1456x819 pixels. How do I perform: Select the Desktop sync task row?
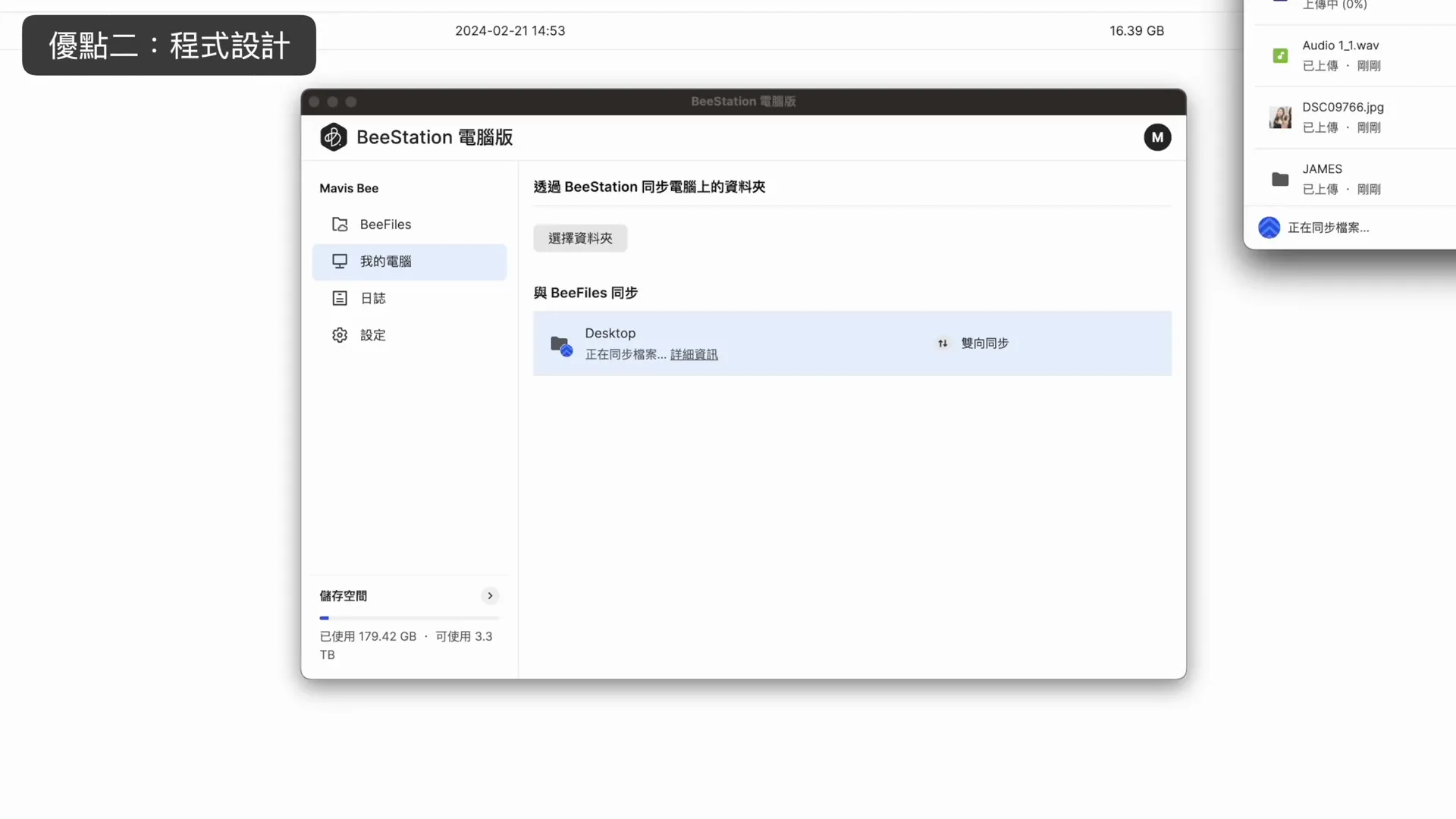[x=852, y=344]
